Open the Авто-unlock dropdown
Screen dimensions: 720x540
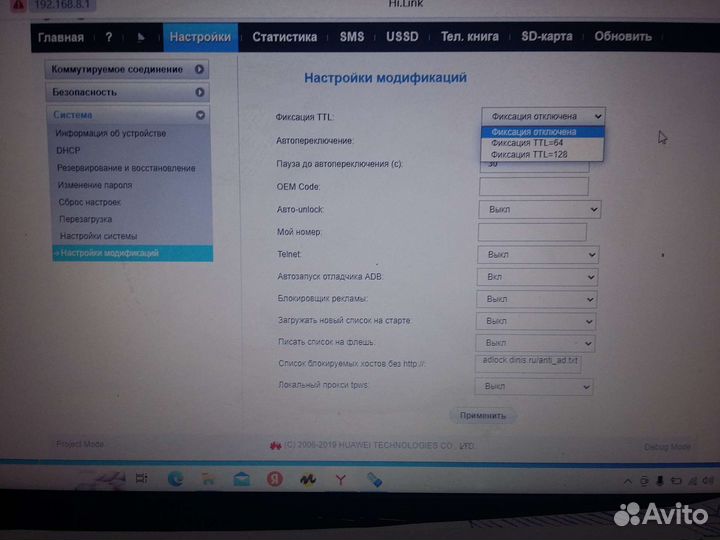point(540,209)
